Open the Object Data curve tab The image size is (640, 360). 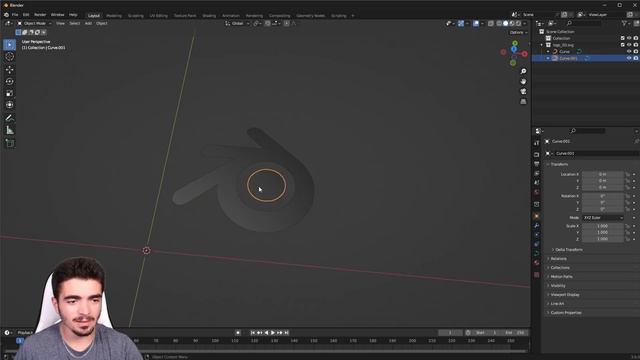536,253
